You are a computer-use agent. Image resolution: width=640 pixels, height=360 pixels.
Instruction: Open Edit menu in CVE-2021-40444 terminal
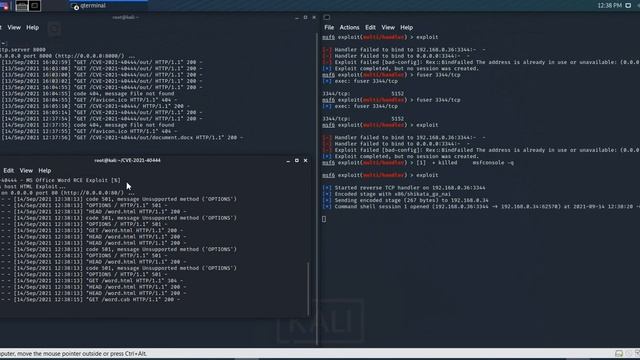coord(9,171)
